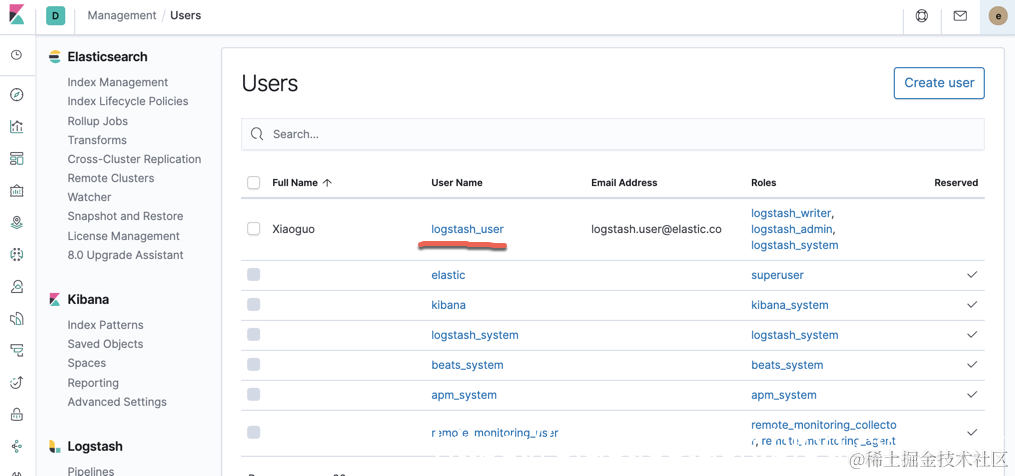Open Index Management in Elasticsearch section
This screenshot has height=476, width=1015.
point(118,82)
